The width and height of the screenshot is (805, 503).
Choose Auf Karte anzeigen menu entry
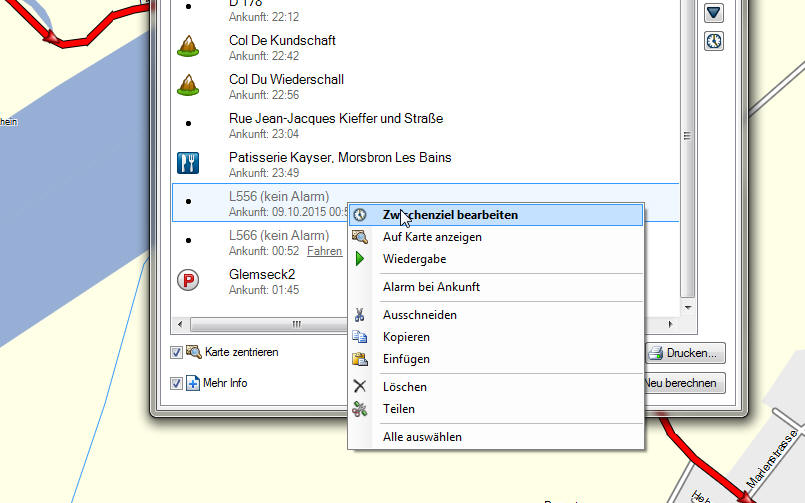432,237
